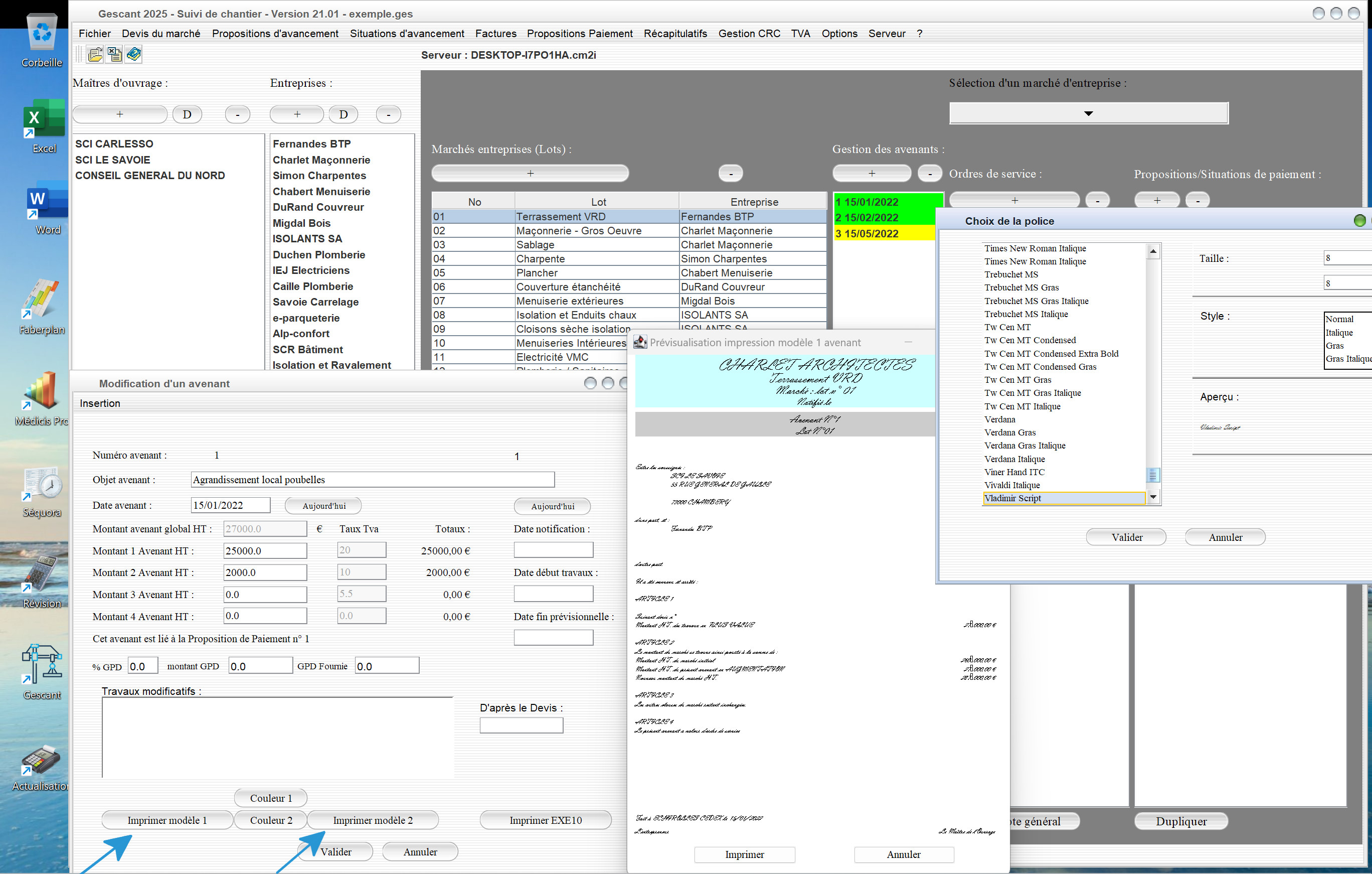1372x874 pixels.
Task: Minimize the Prévisualisation impression window
Action: tap(908, 342)
